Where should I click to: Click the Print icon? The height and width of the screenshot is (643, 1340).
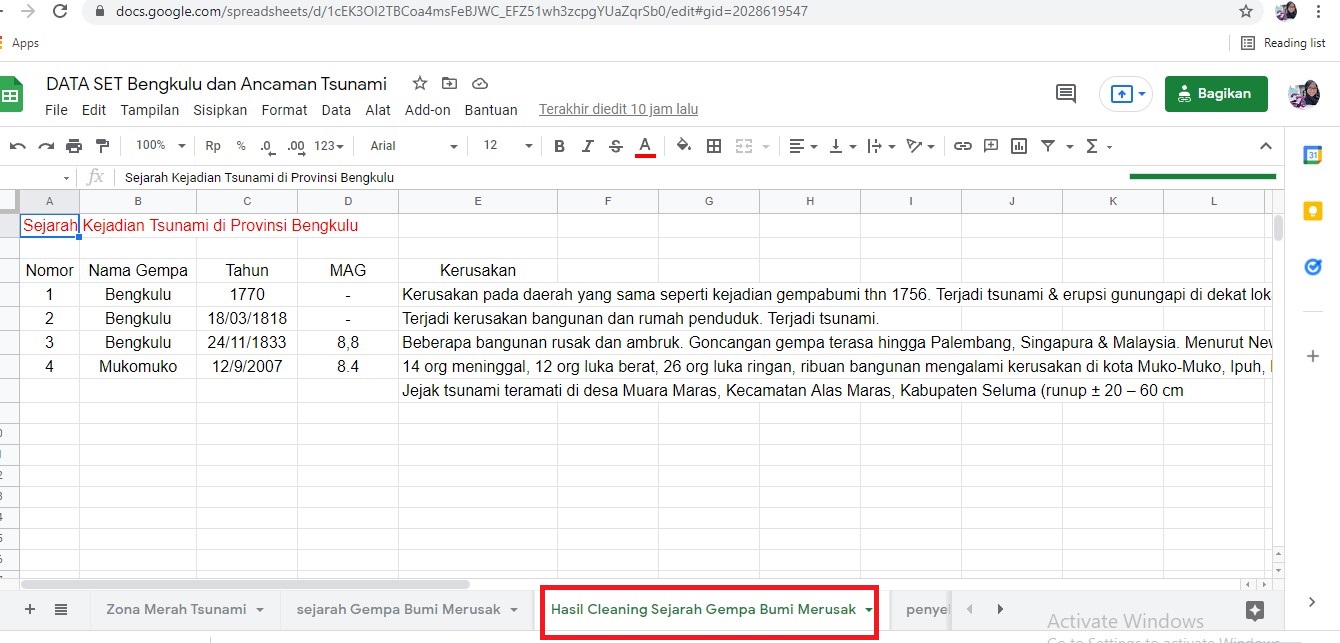(74, 146)
